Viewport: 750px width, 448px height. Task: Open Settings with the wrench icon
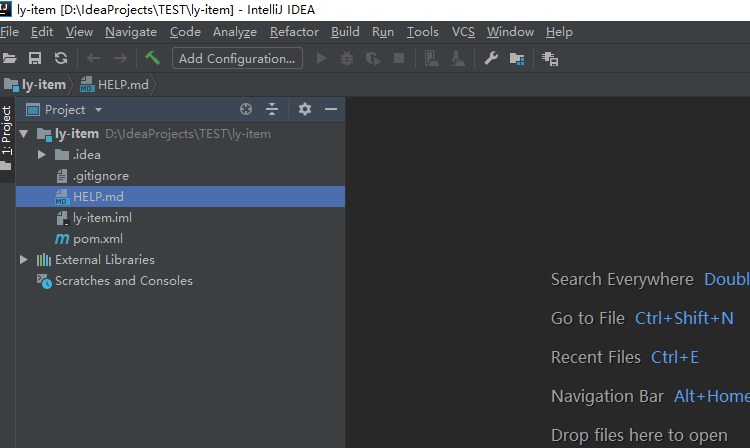(491, 58)
